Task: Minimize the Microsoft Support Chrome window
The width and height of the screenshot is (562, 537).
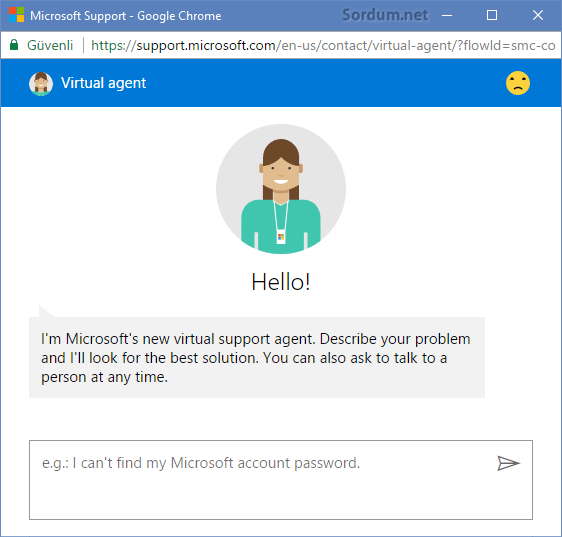Action: coord(447,15)
